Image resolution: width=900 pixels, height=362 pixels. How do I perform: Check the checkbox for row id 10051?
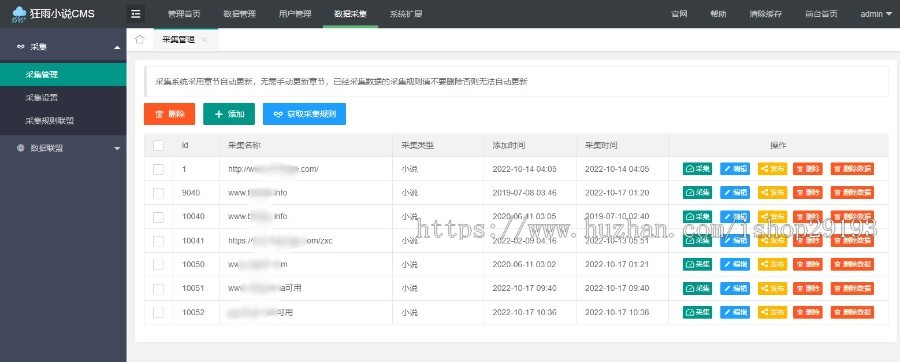[x=158, y=289]
